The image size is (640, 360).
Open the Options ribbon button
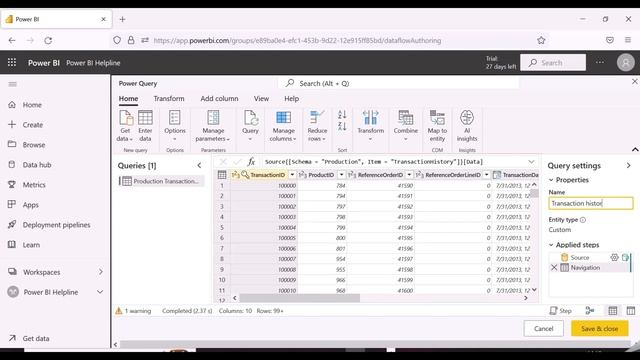175,126
